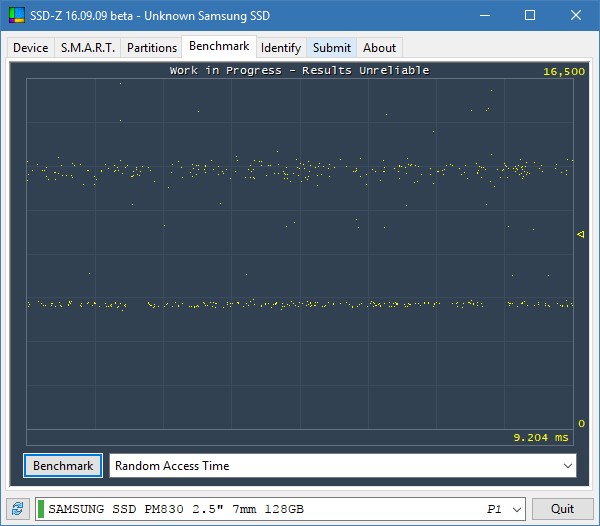Expand the drive selector P1 arrow

(517, 509)
